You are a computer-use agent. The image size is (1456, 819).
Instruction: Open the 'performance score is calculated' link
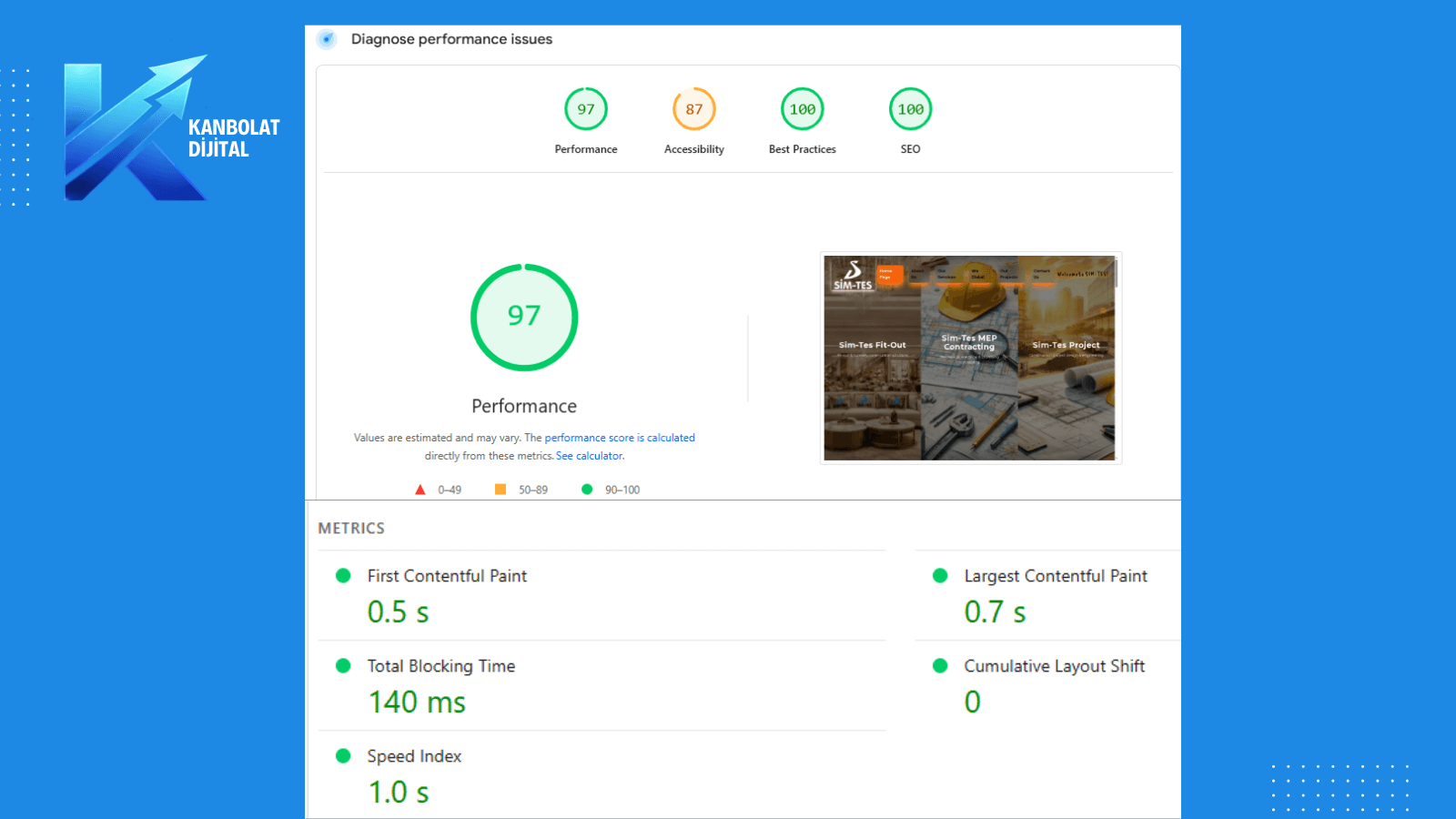coord(620,438)
